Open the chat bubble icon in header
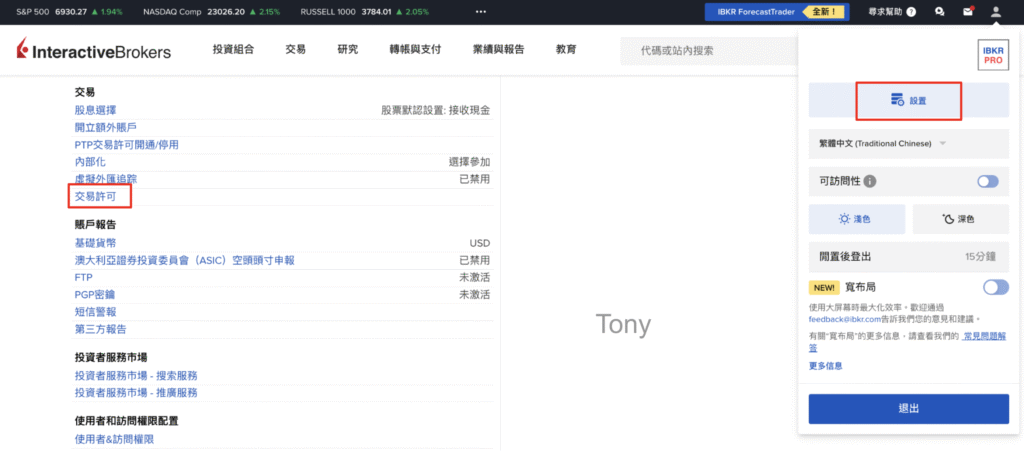1024x470 pixels. [x=939, y=12]
